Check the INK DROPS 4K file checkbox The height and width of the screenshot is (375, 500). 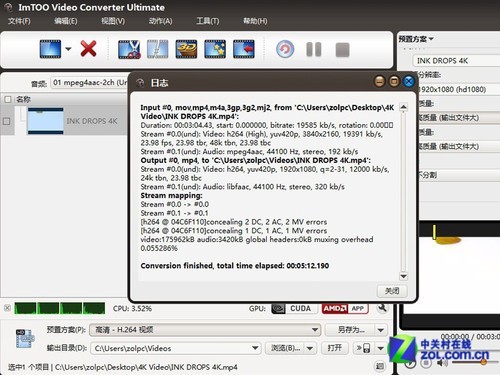[6, 121]
